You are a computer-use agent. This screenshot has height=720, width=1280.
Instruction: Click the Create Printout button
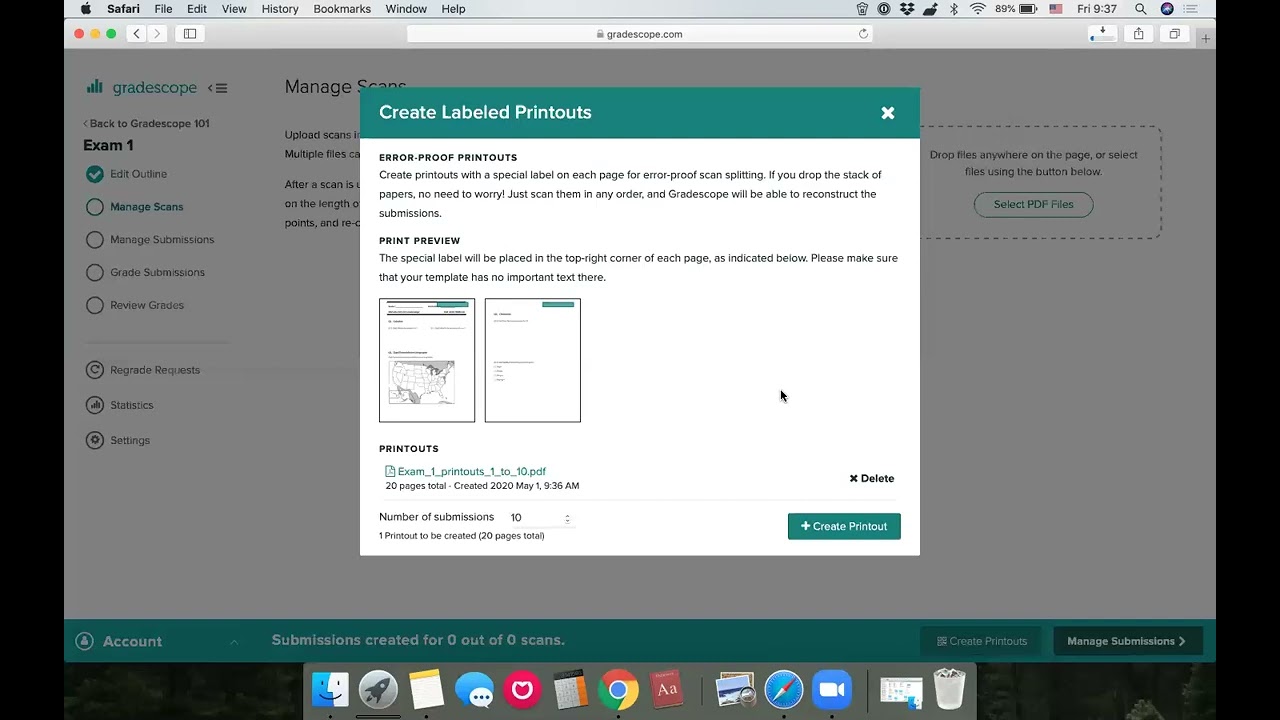coord(844,526)
